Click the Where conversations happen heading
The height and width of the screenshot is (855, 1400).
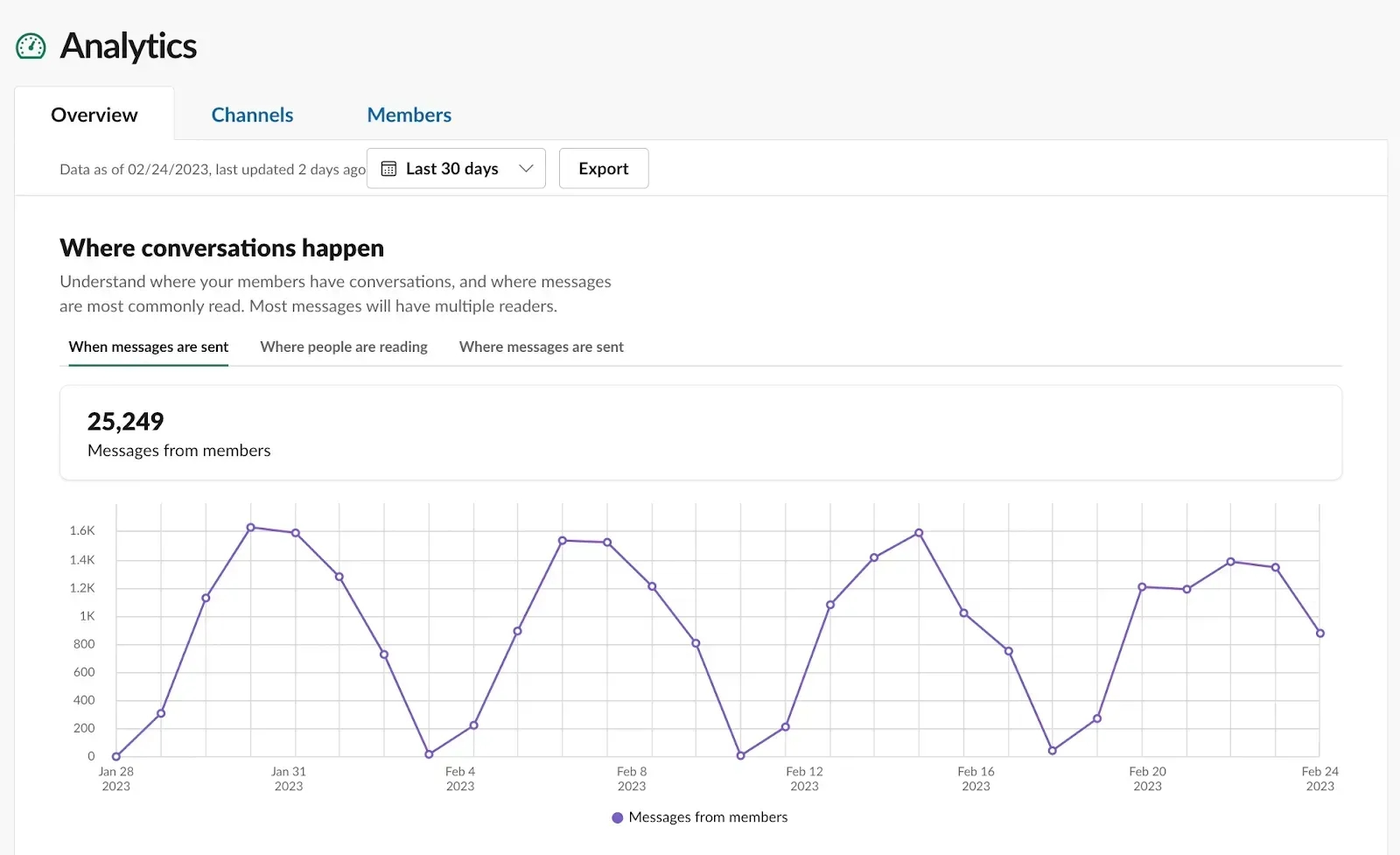[x=221, y=248]
